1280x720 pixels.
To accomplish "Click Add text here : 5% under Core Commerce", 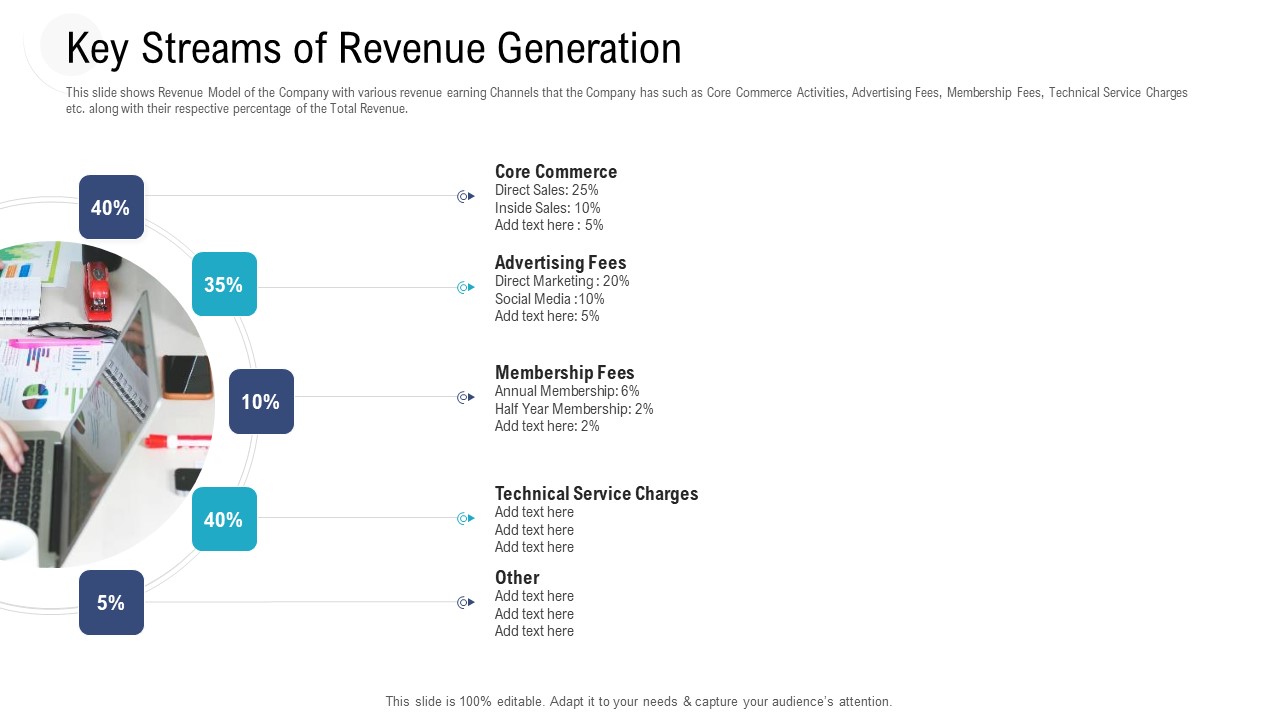I will coord(549,225).
